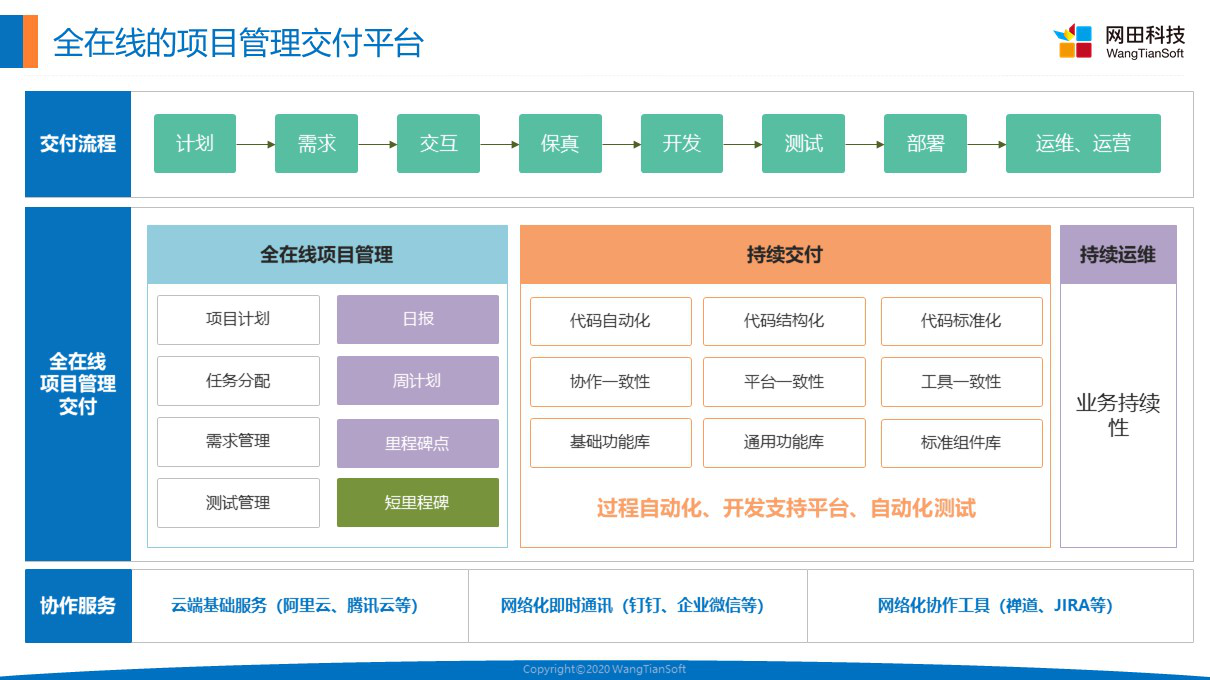Select the 持续交付 orange header

tap(785, 255)
